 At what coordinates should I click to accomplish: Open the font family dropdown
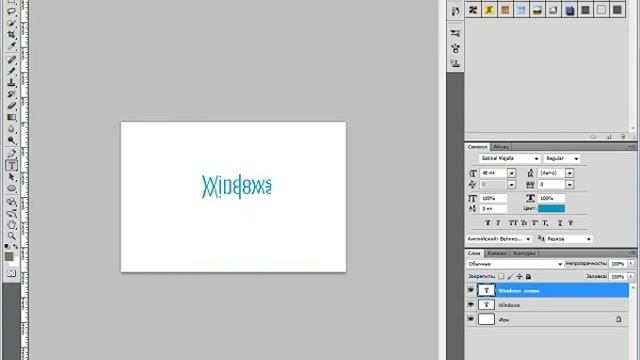[x=510, y=158]
